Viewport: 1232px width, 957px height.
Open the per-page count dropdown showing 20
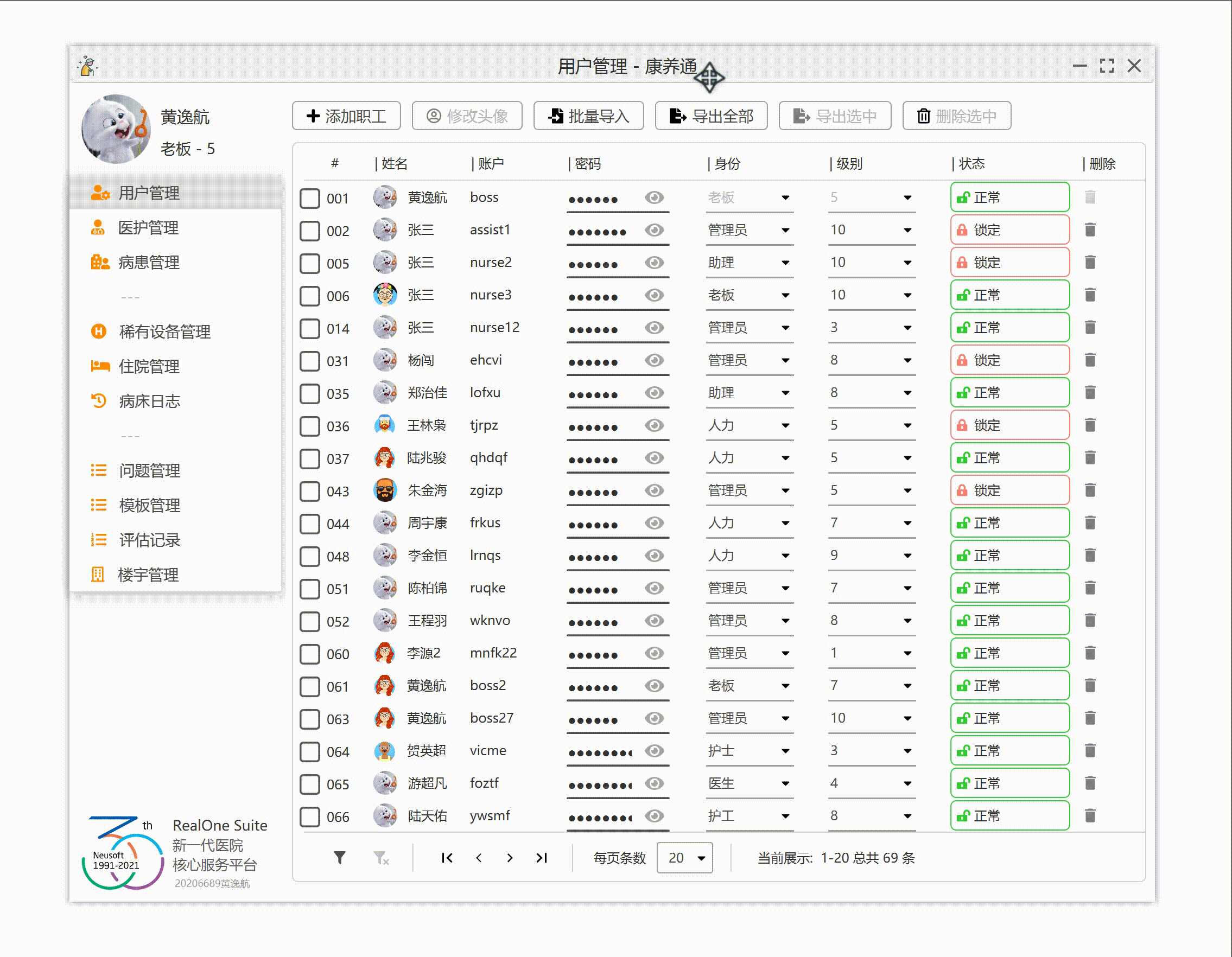pos(685,858)
